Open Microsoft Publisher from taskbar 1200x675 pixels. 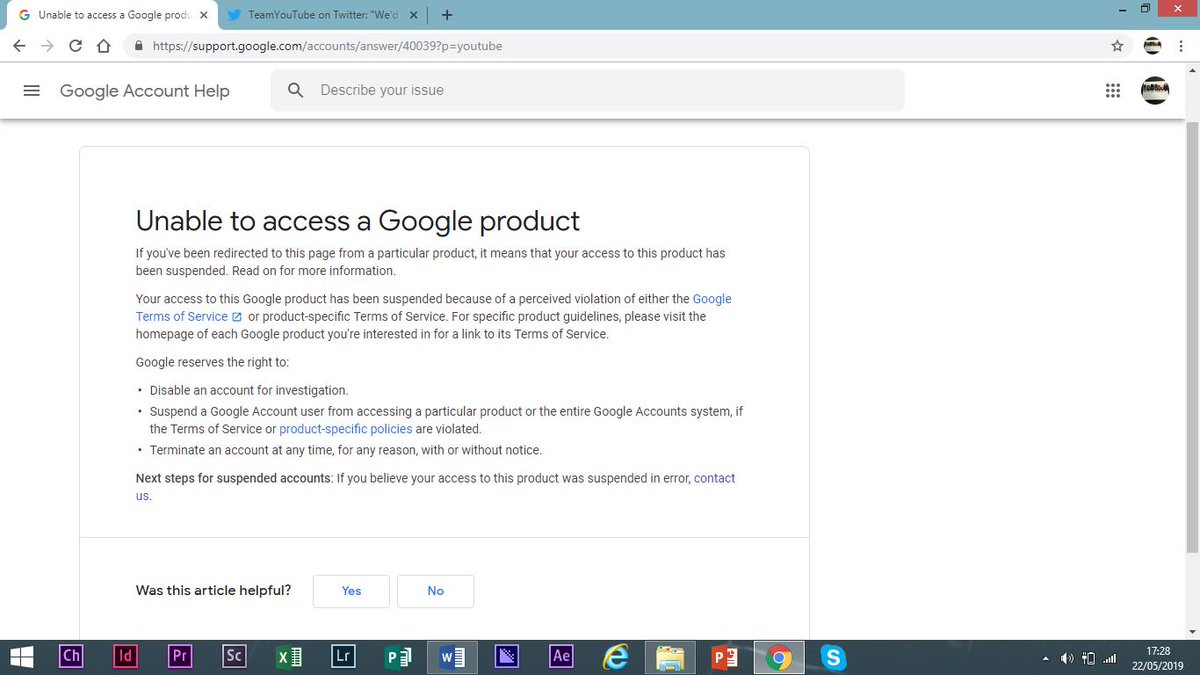click(398, 657)
